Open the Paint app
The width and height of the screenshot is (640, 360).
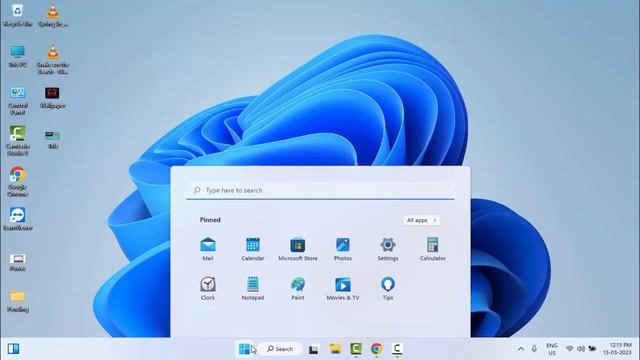point(298,289)
